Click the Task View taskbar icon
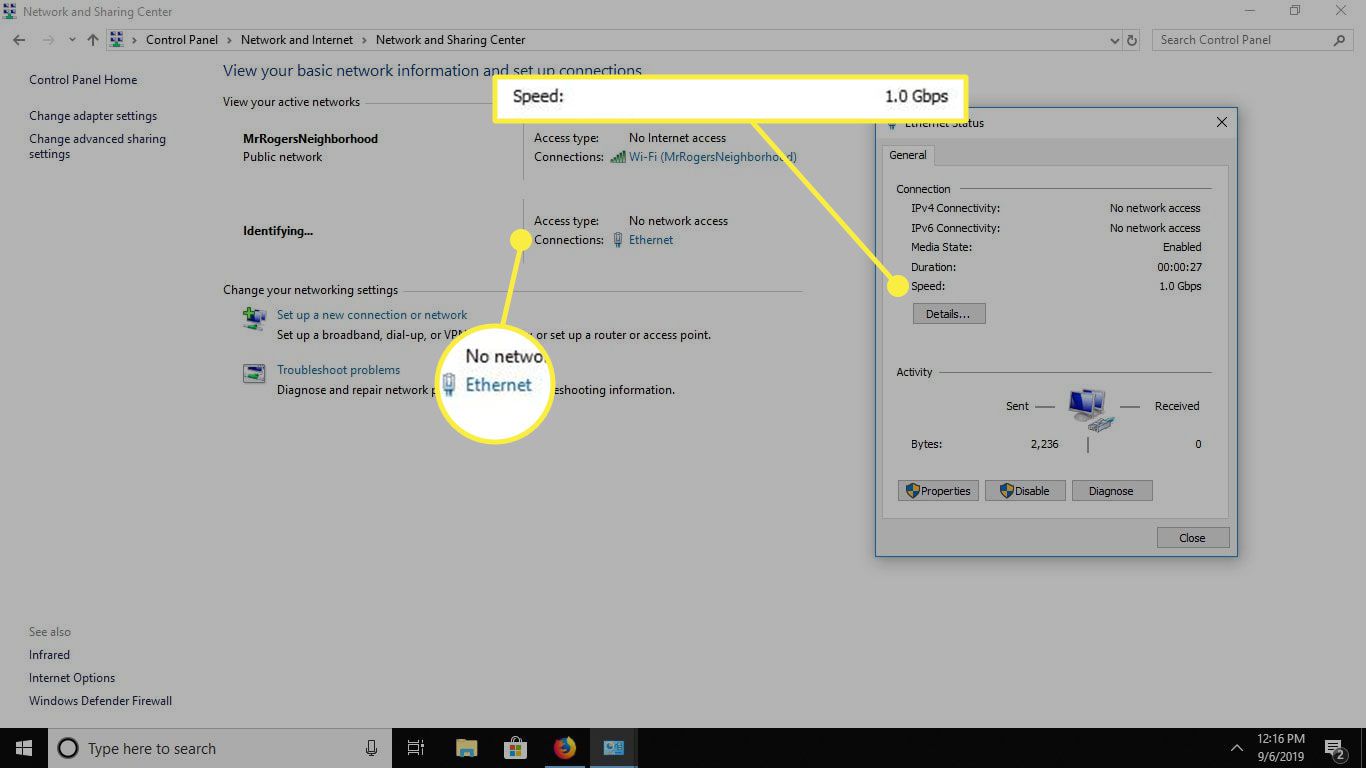The image size is (1366, 768). pos(416,748)
